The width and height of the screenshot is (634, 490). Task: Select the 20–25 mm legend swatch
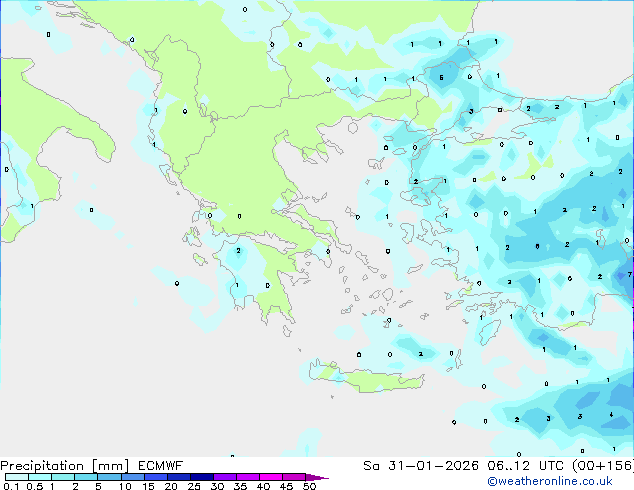pos(178,477)
